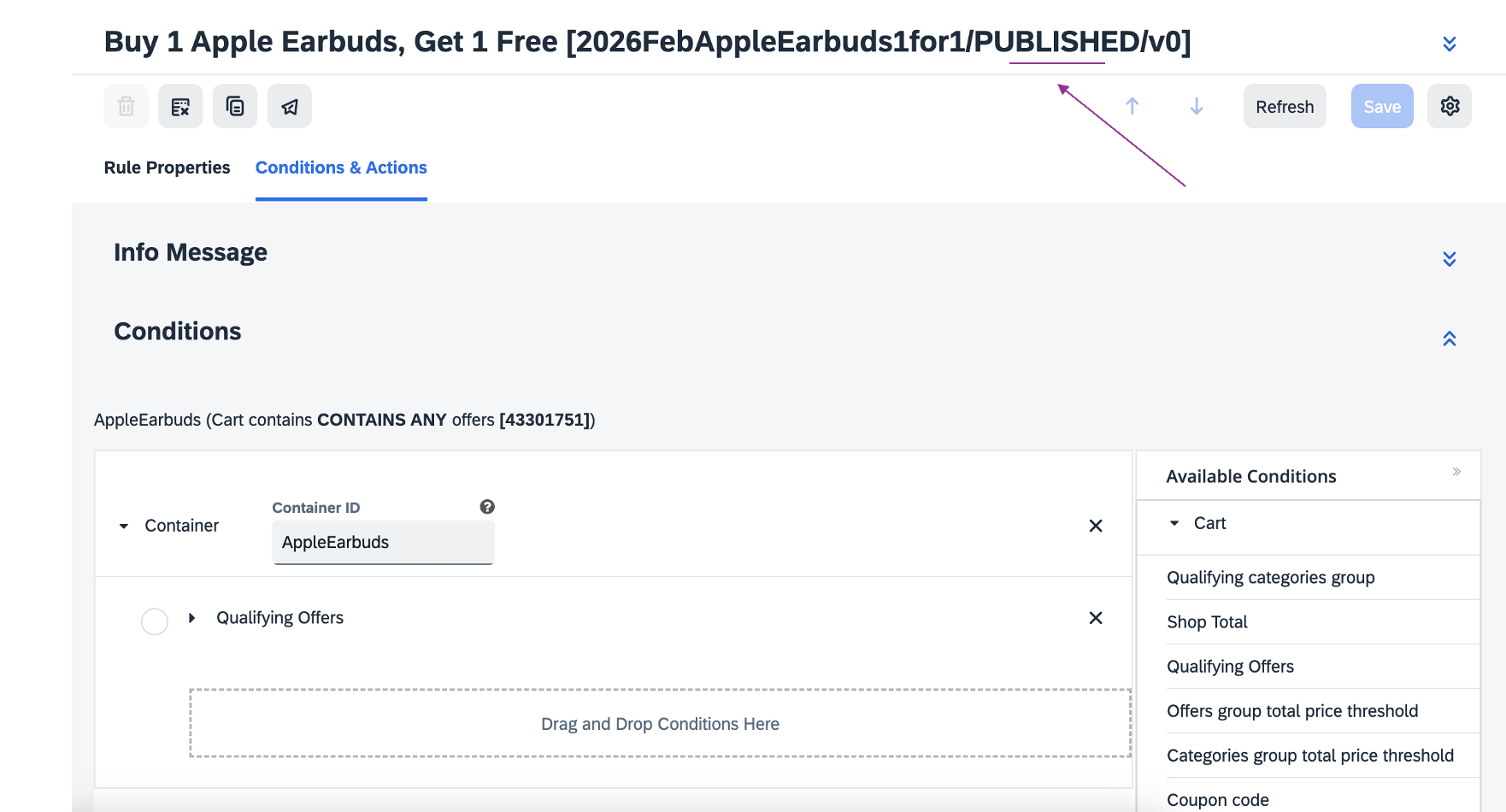Viewport: 1506px width, 812px height.
Task: Collapse the Conditions section chevron
Action: [x=1450, y=338]
